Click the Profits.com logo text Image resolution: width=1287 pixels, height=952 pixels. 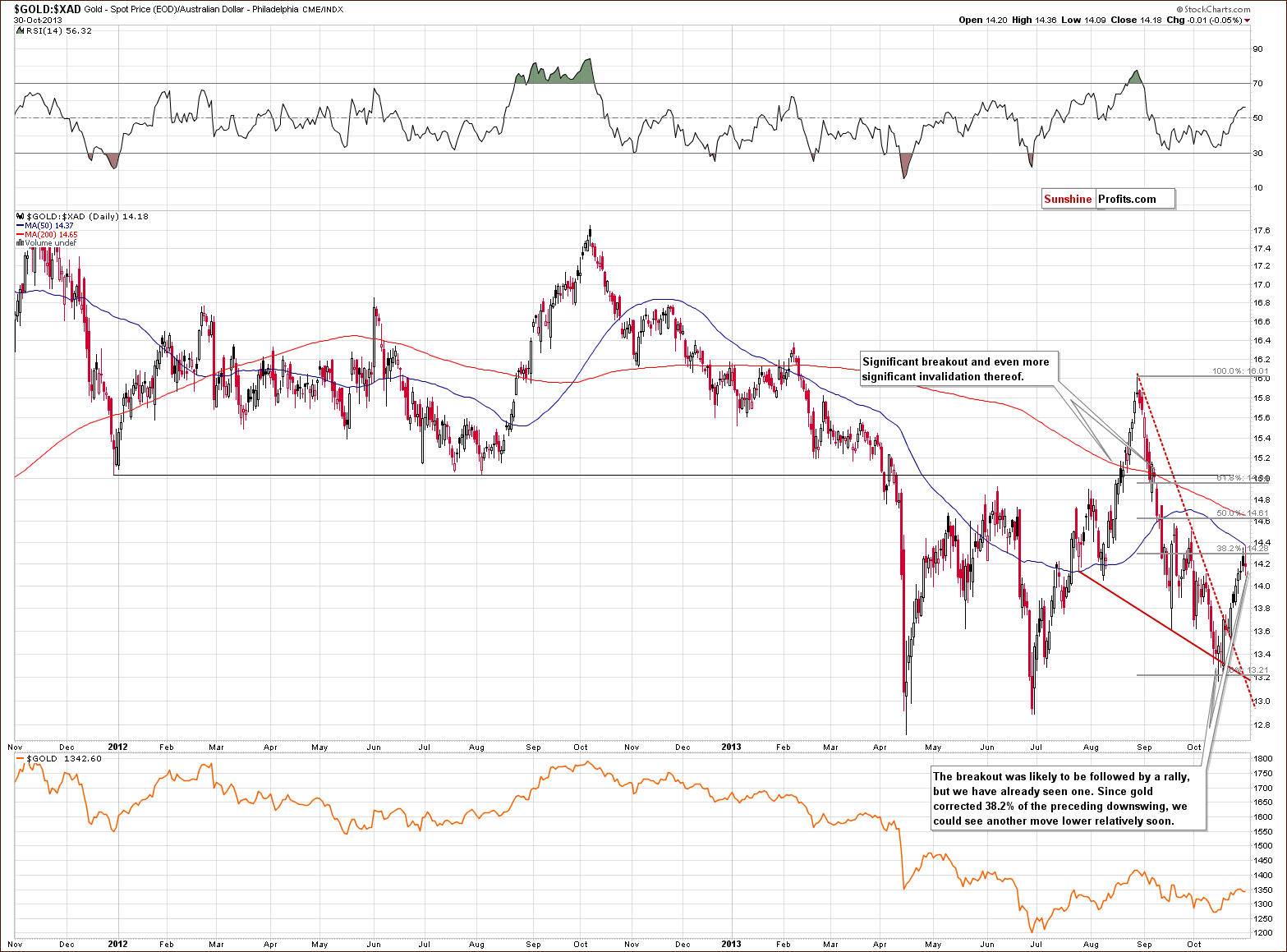(1127, 199)
